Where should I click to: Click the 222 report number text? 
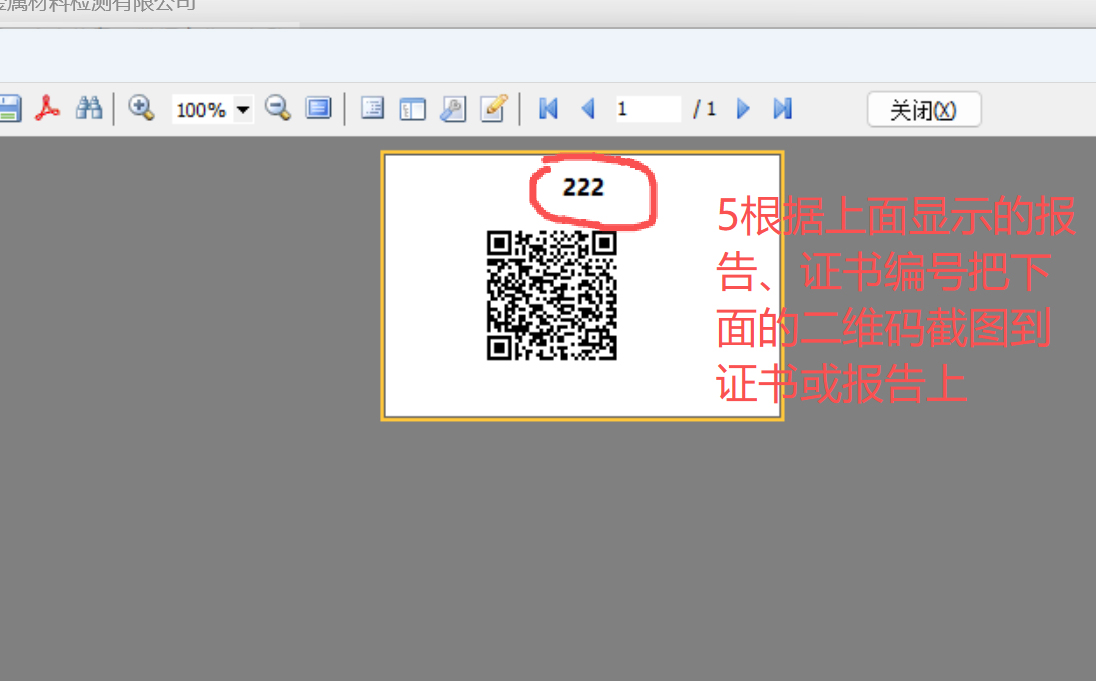tap(583, 187)
